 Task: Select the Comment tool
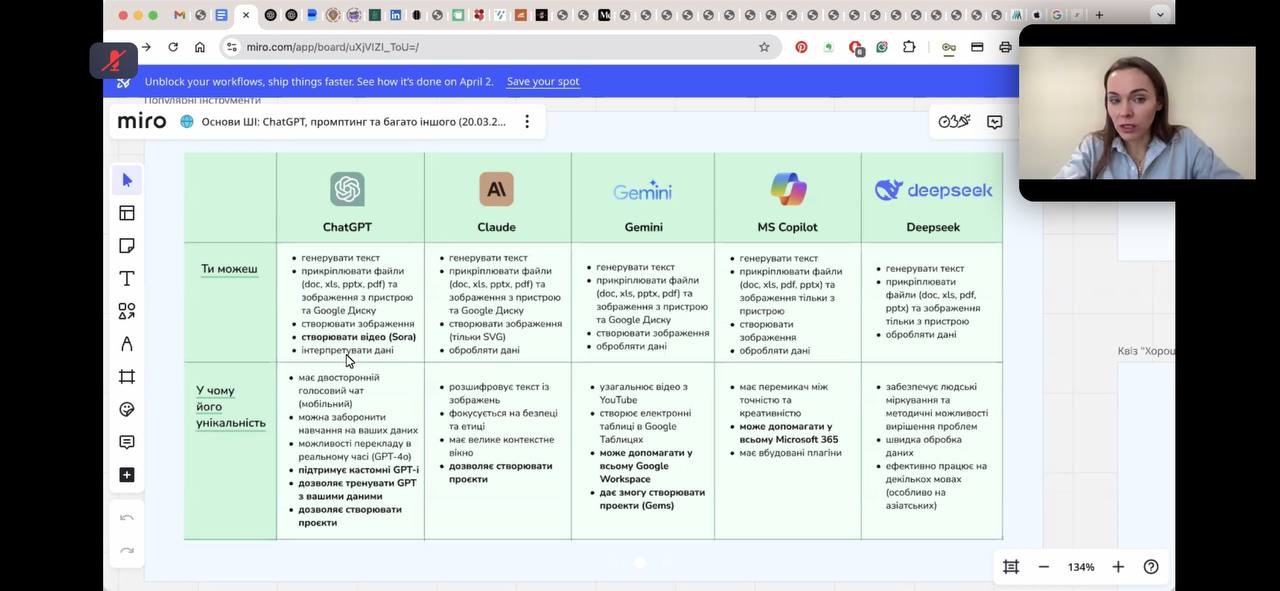[x=127, y=442]
